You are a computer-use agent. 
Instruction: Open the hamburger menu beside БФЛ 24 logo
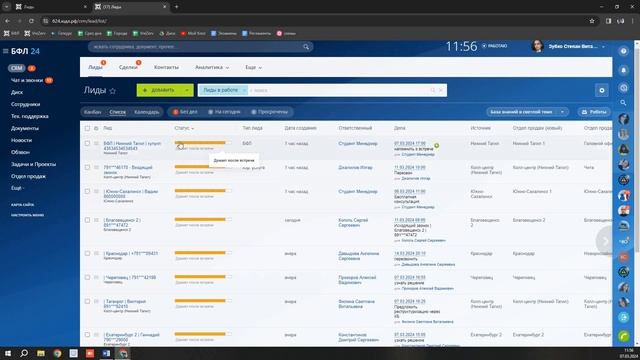point(6,51)
